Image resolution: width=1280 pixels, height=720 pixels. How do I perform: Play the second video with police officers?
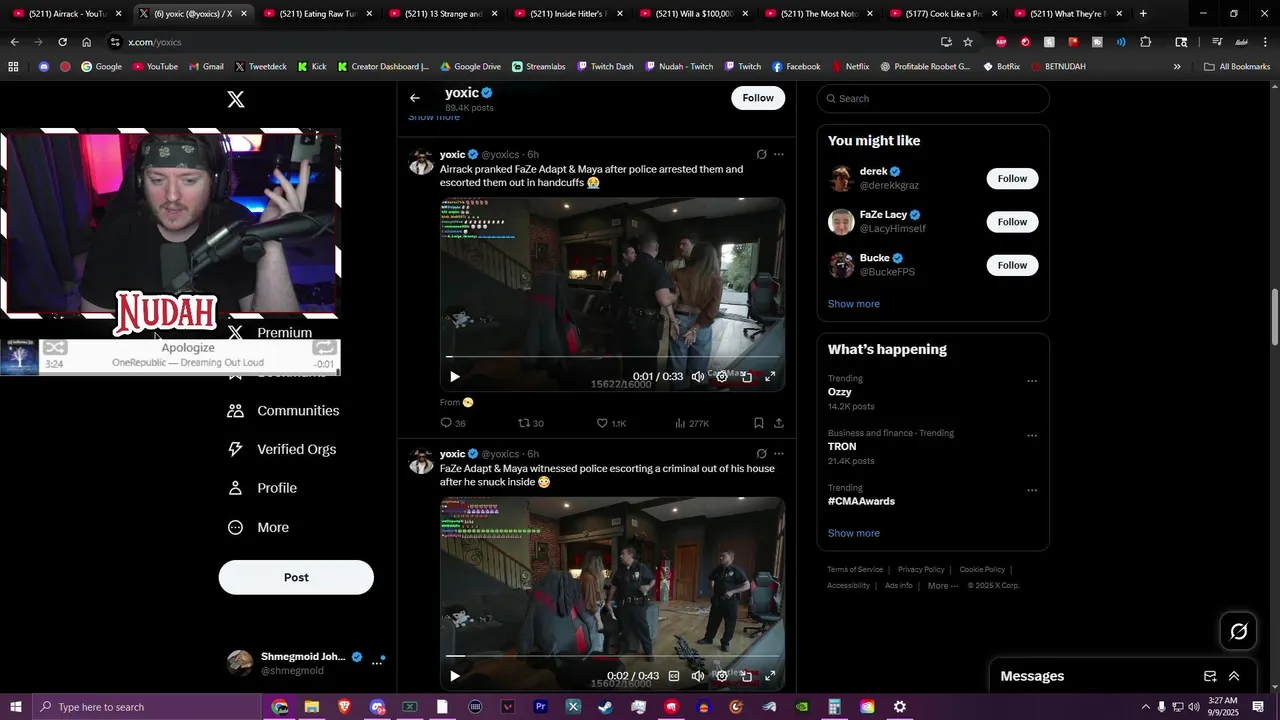click(x=454, y=676)
